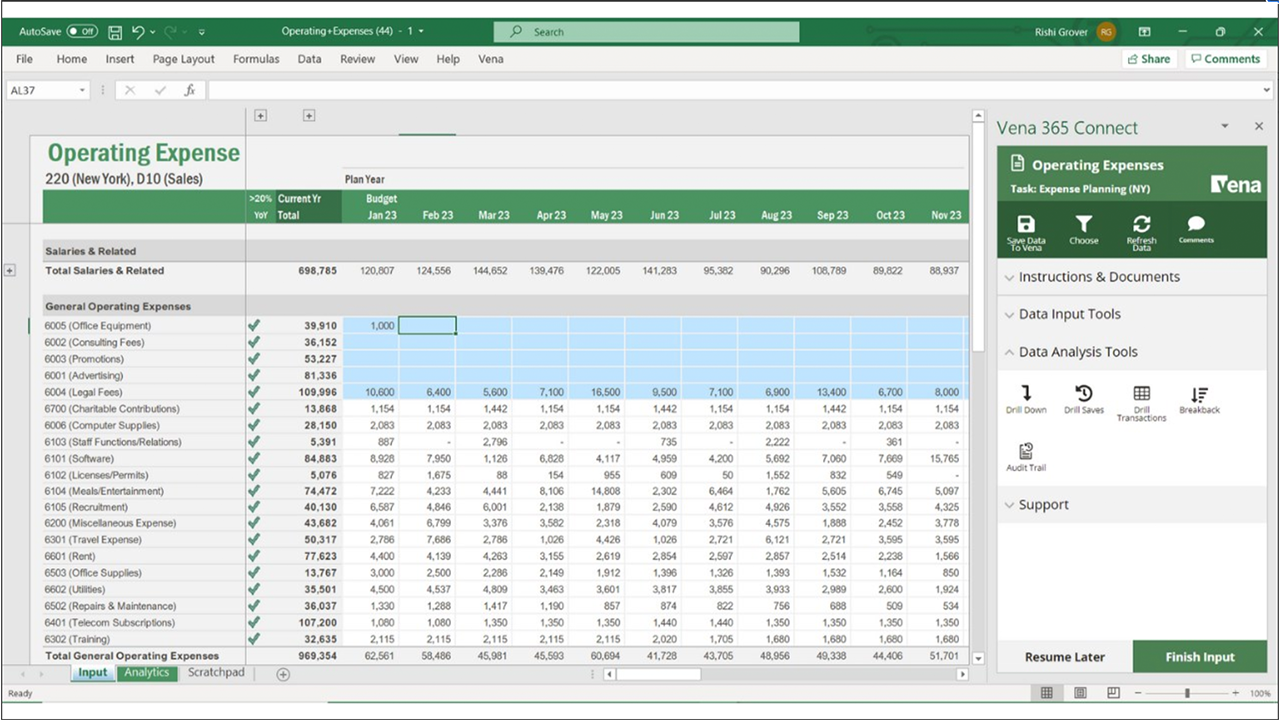Select the Input sheet tab

[x=93, y=673]
